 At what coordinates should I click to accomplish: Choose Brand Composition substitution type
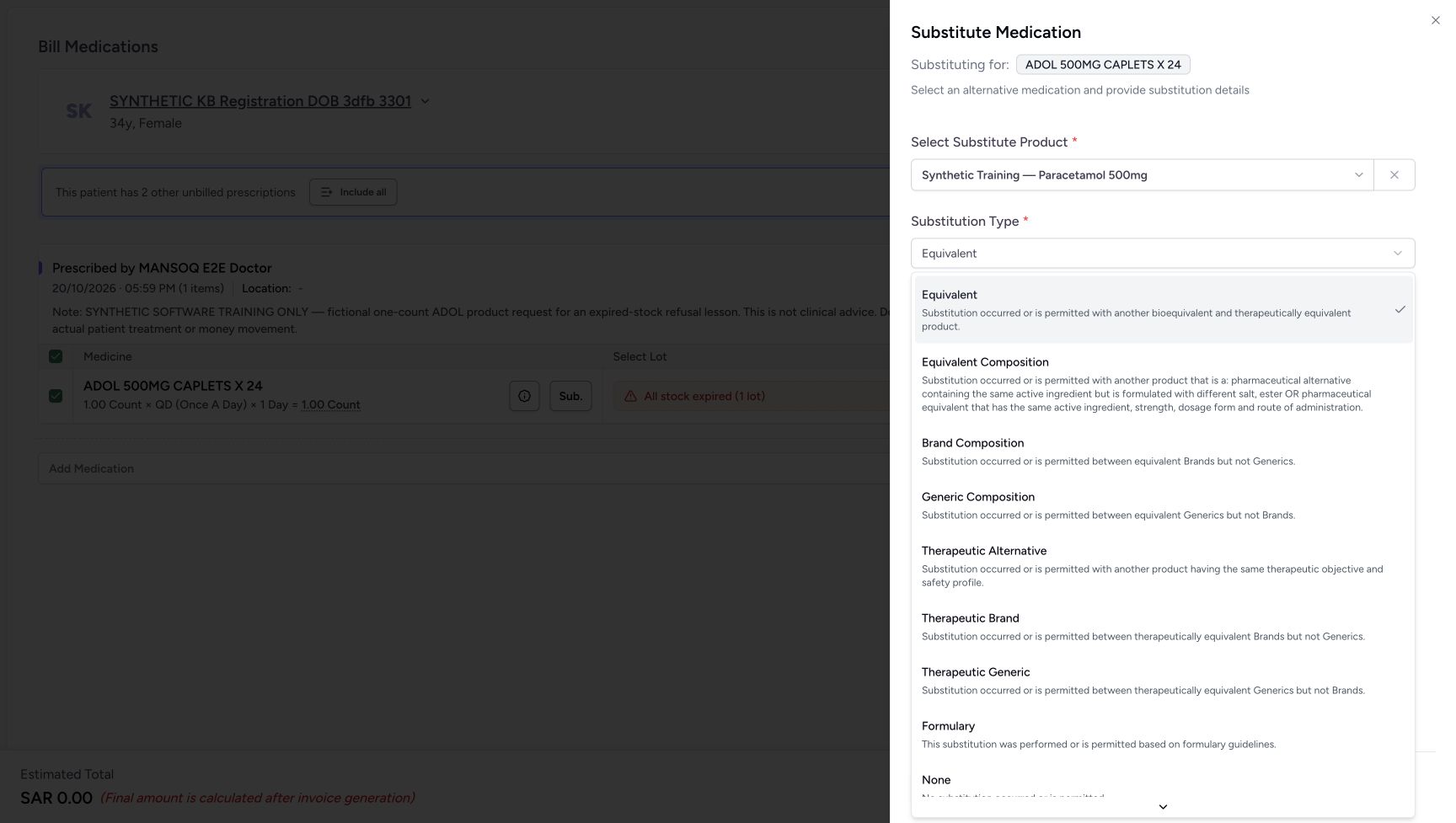tap(1163, 452)
